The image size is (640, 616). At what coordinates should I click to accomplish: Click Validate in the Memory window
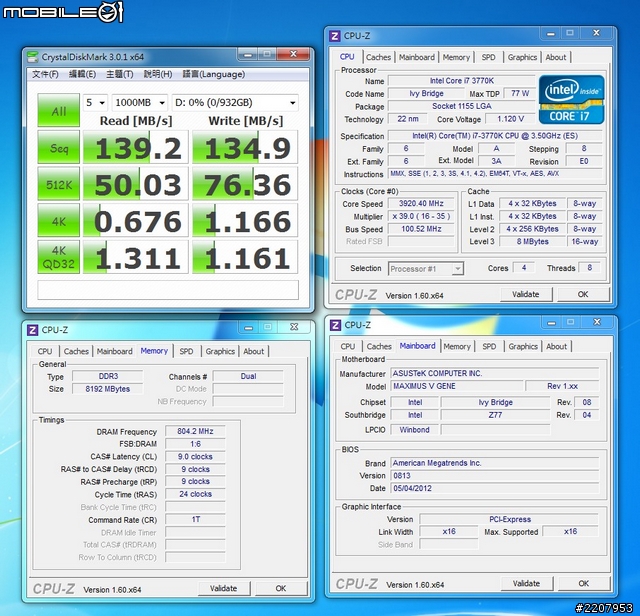pyautogui.click(x=224, y=588)
